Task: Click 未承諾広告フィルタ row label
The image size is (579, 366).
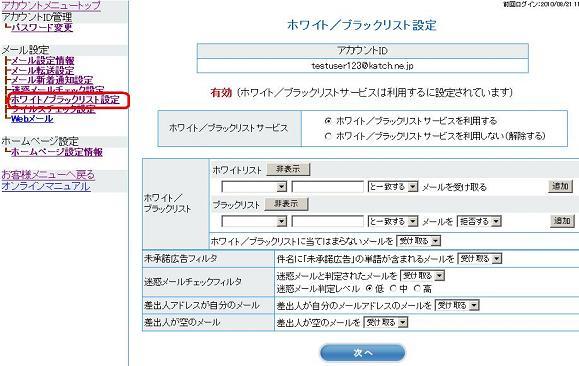Action: [180, 259]
